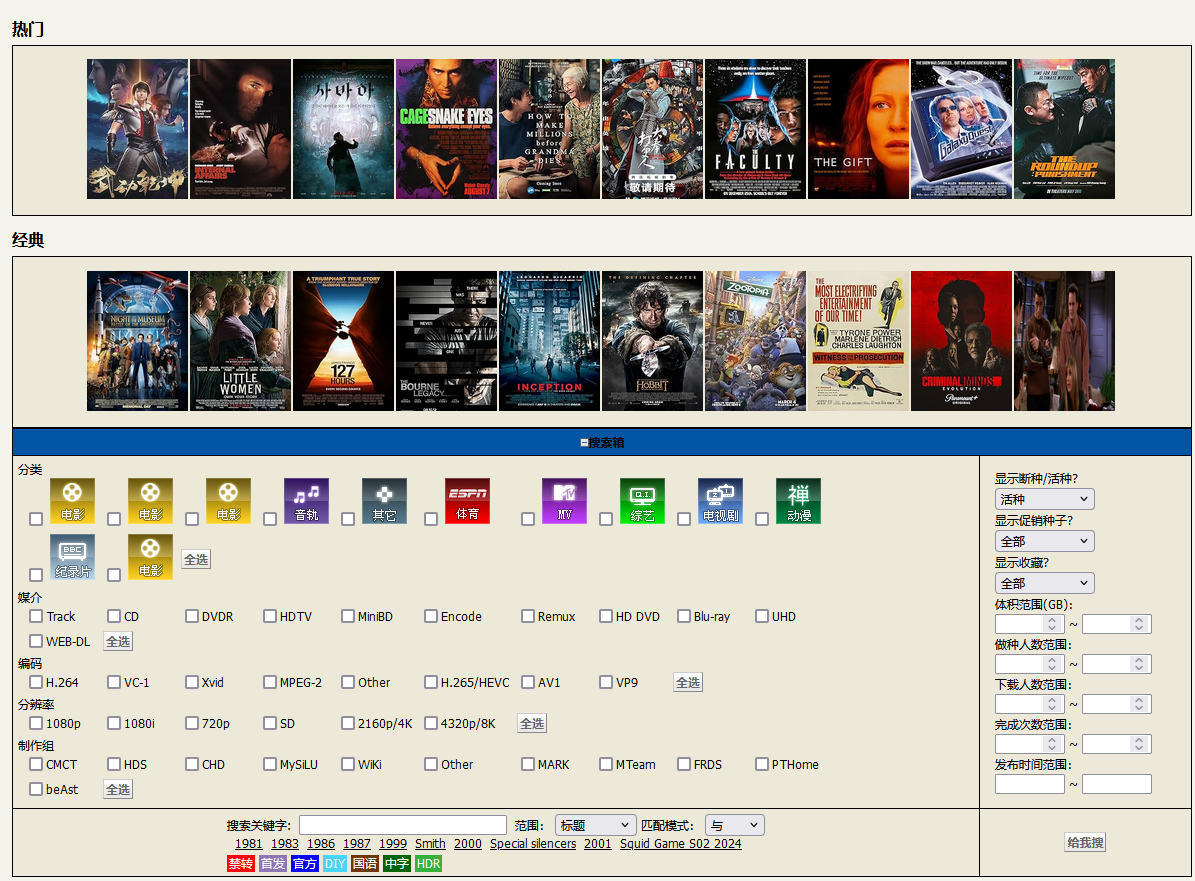Click the red 禁转 tag
The image size is (1195, 881).
coord(241,863)
